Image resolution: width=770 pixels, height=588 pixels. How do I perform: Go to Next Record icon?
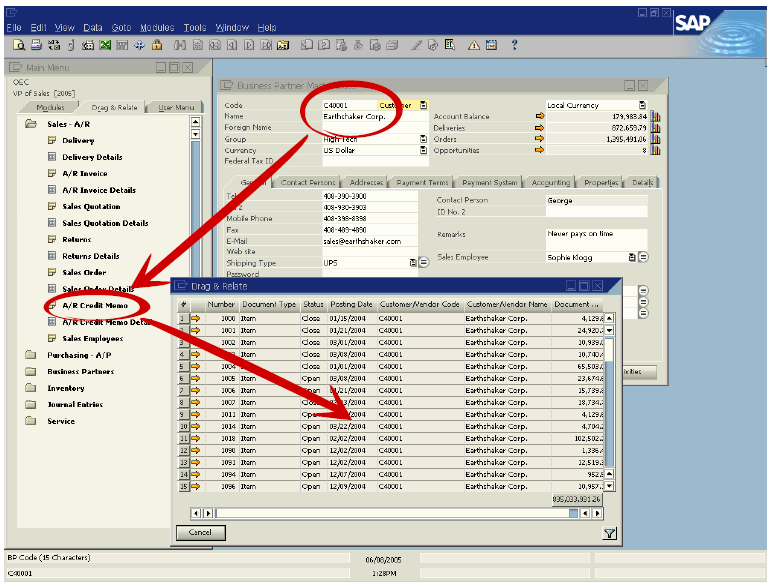(249, 45)
